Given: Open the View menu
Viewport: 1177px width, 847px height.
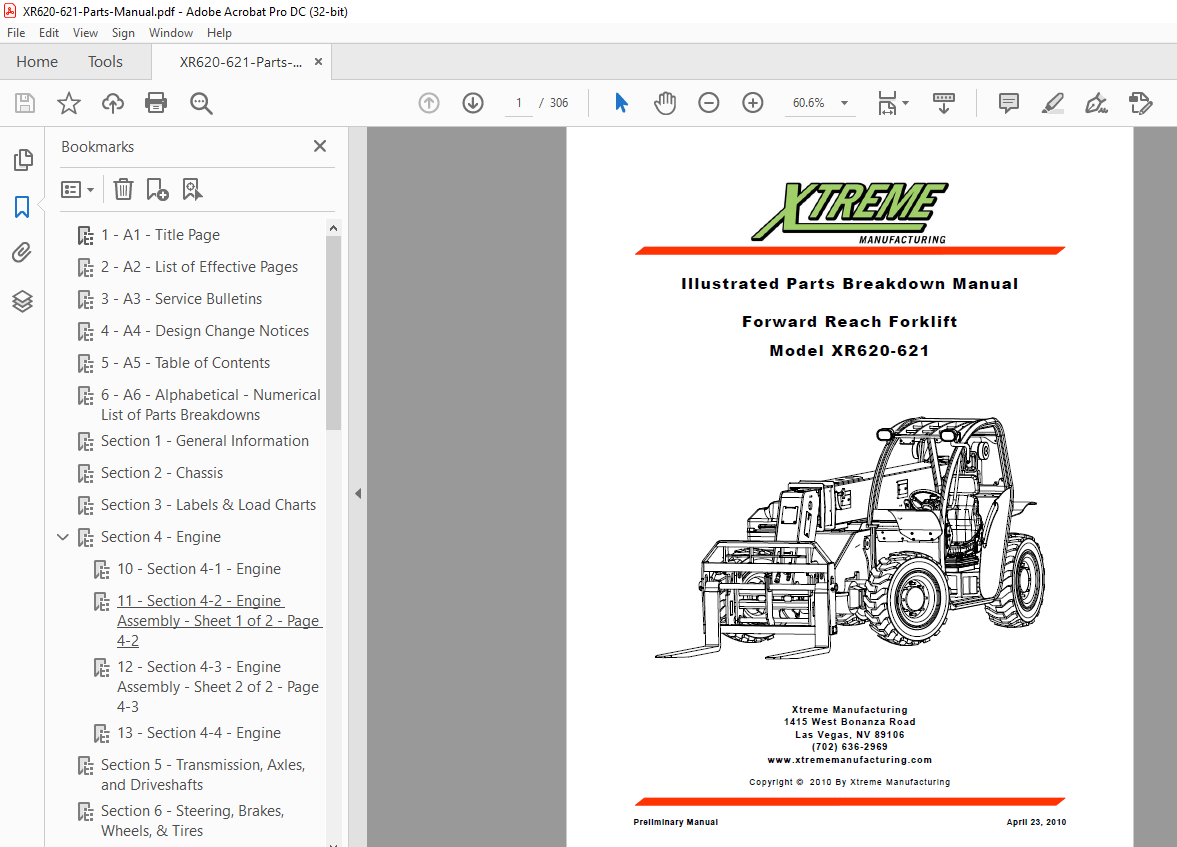Looking at the screenshot, I should click(x=85, y=33).
